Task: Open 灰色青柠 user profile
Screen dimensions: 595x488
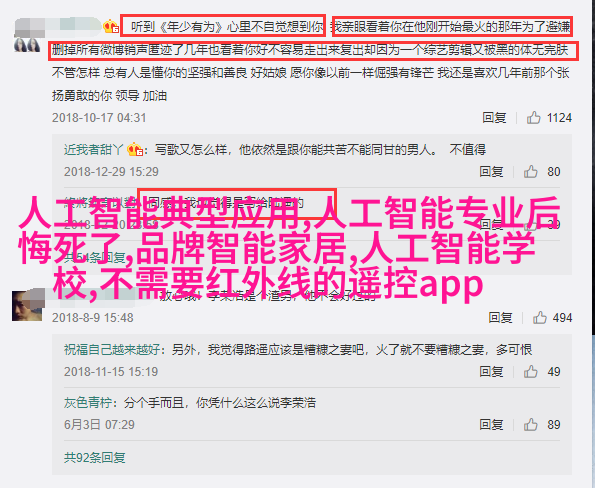Action: tap(88, 403)
